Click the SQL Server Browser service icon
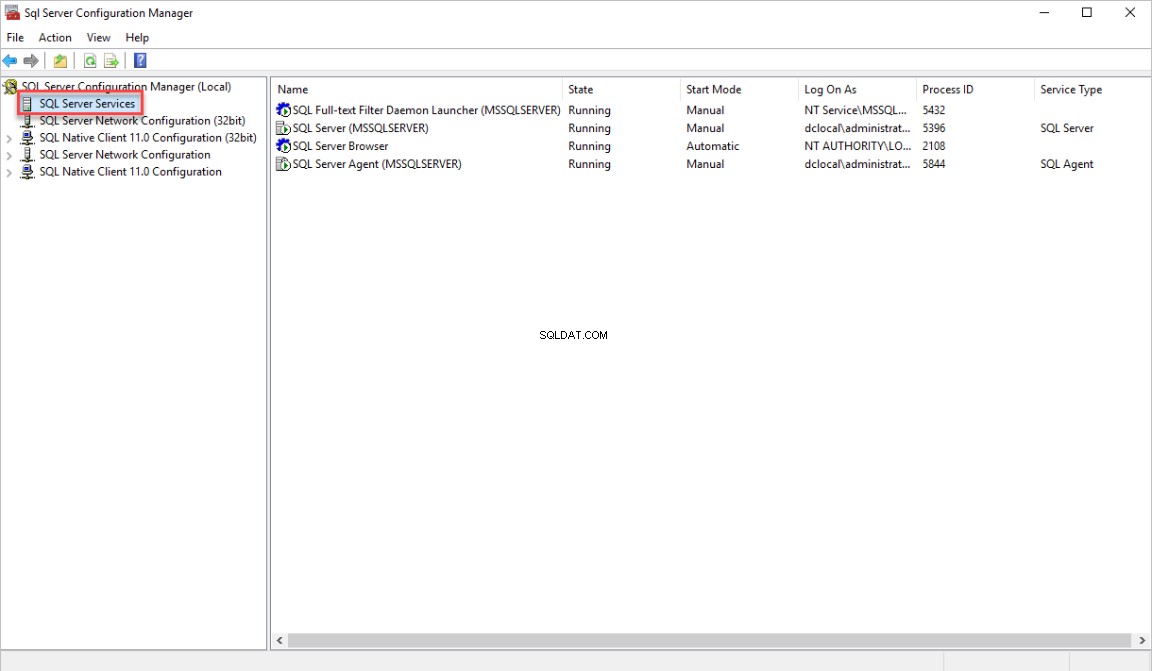This screenshot has height=671, width=1154. point(283,146)
